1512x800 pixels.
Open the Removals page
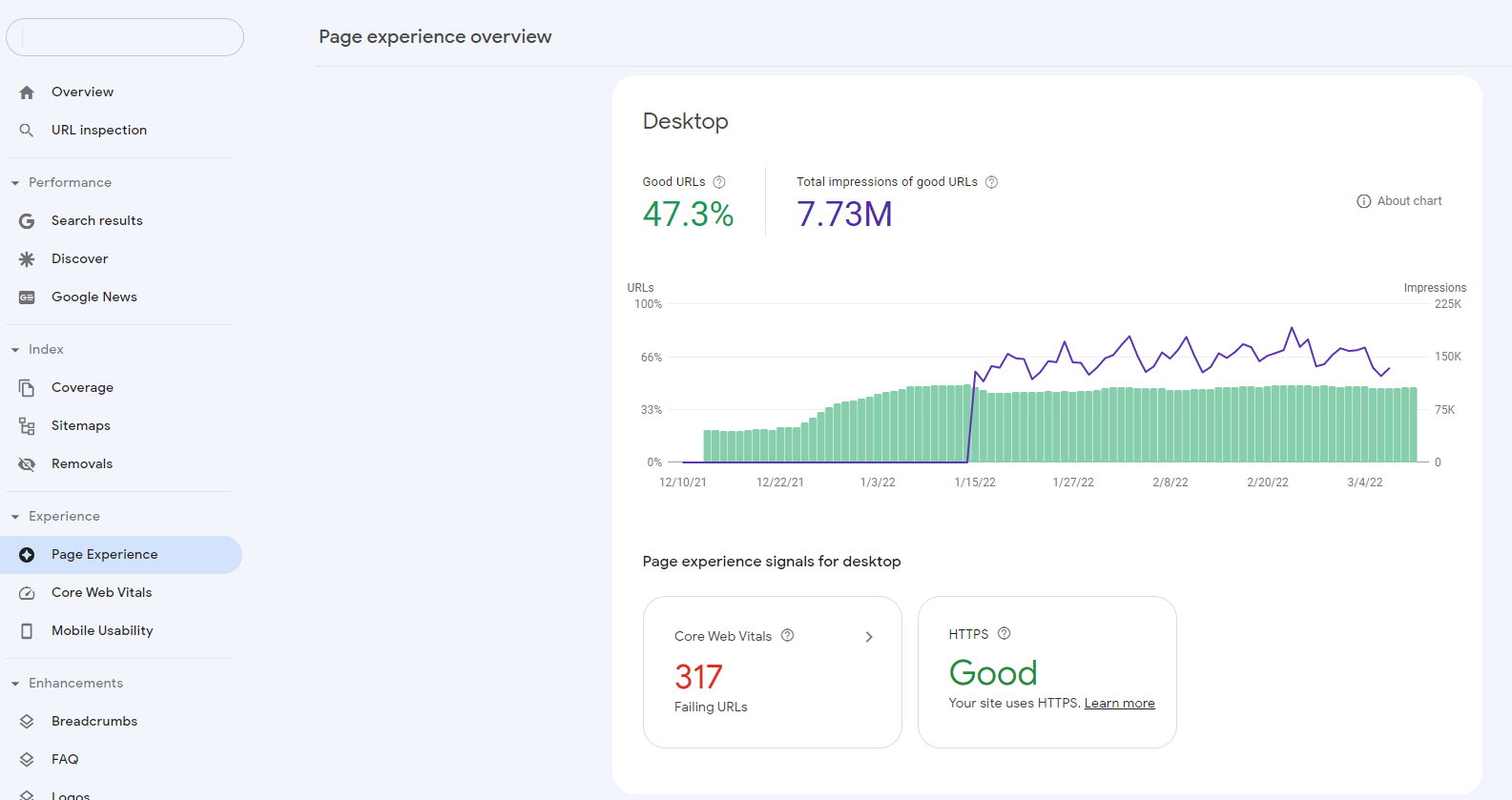click(121, 464)
